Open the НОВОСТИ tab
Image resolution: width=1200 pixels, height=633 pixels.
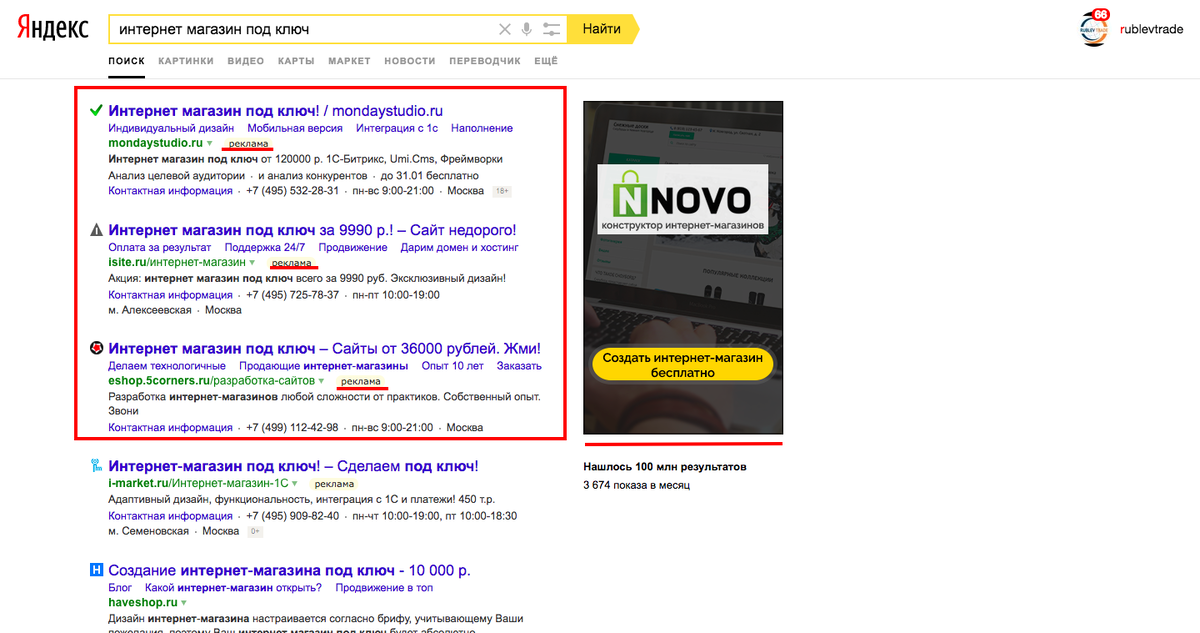(410, 61)
